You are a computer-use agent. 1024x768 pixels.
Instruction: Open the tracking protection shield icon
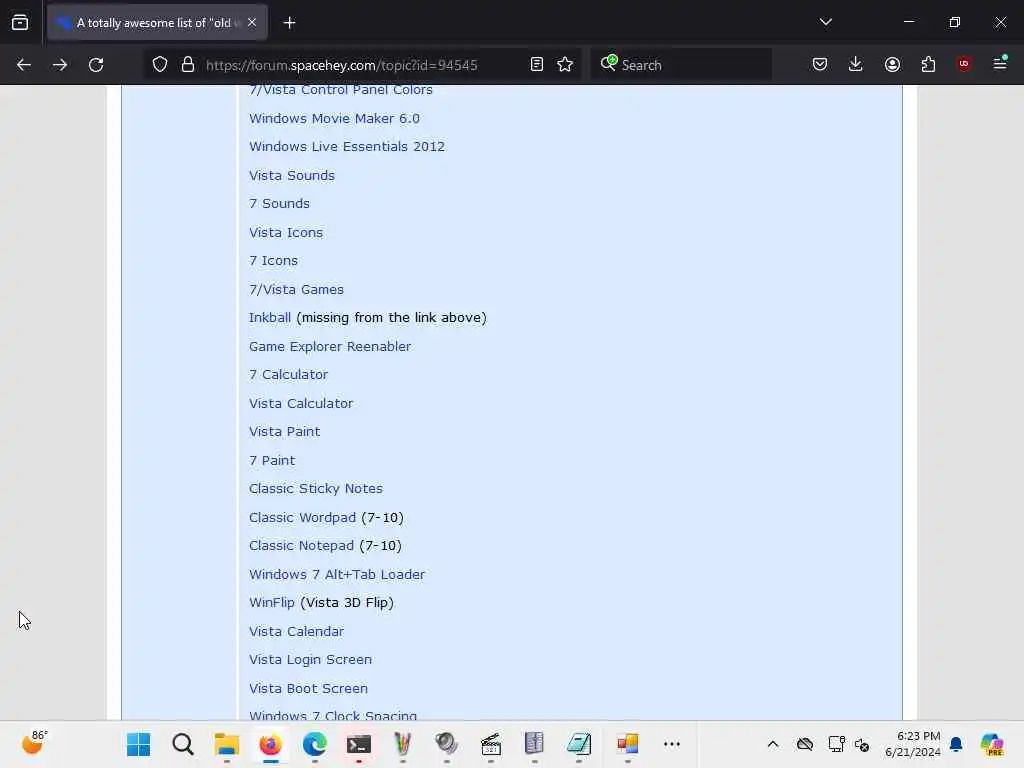coord(160,65)
